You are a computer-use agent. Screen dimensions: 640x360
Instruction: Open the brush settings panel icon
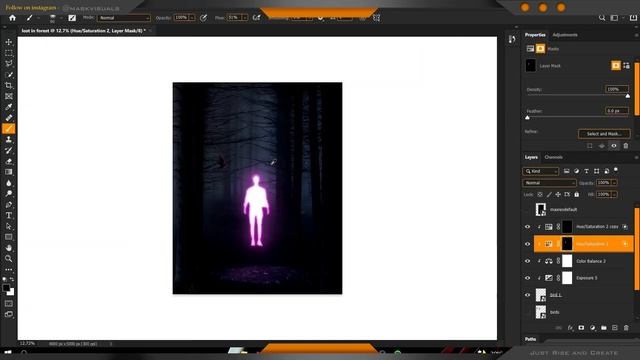coord(72,18)
